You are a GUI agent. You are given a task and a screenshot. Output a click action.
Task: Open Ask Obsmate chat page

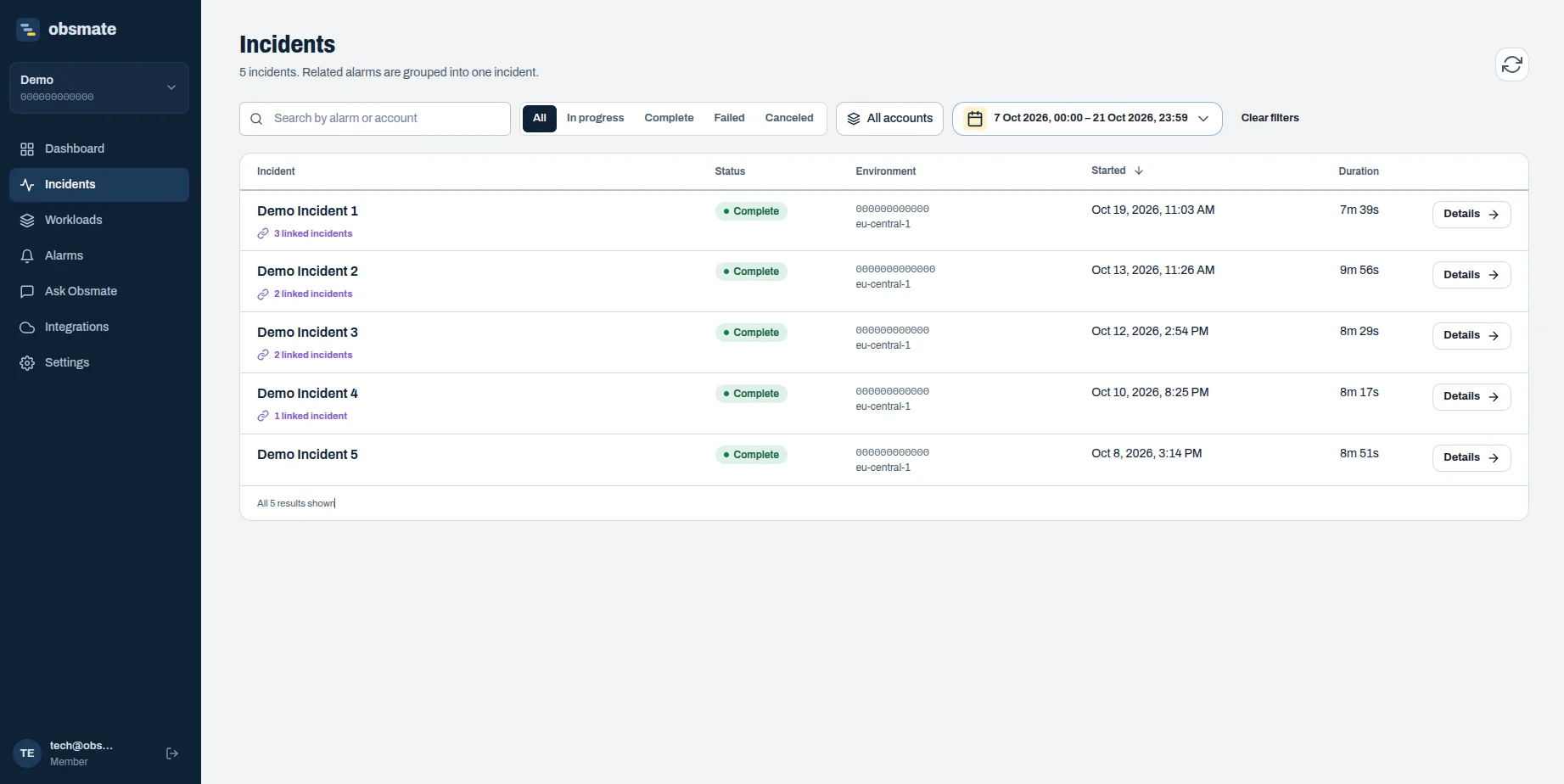99,291
